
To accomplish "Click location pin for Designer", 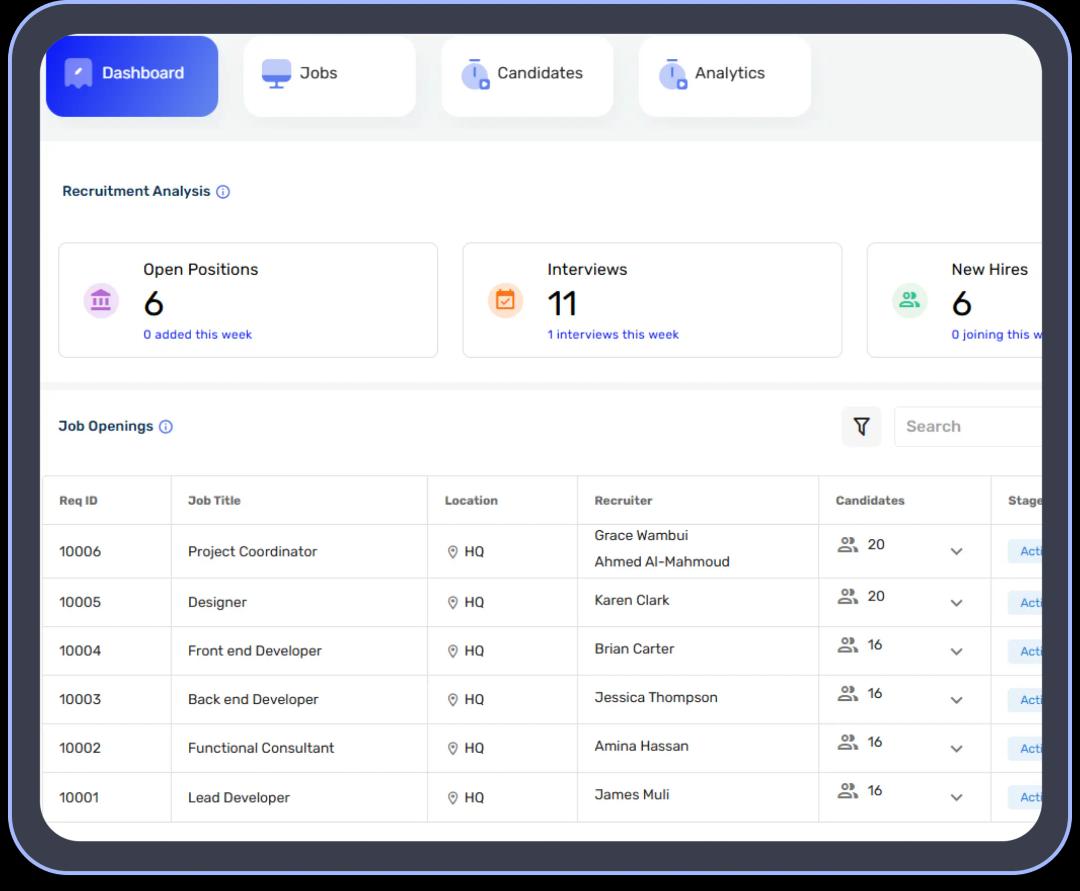I will (453, 602).
